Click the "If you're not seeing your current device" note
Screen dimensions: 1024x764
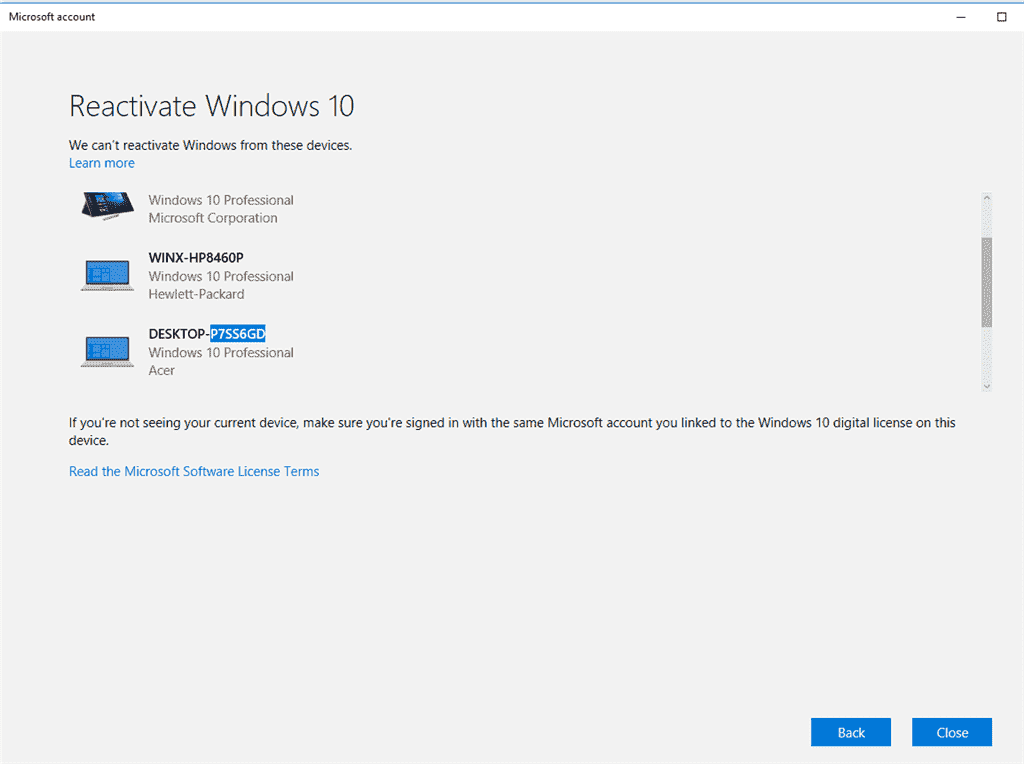[x=512, y=432]
